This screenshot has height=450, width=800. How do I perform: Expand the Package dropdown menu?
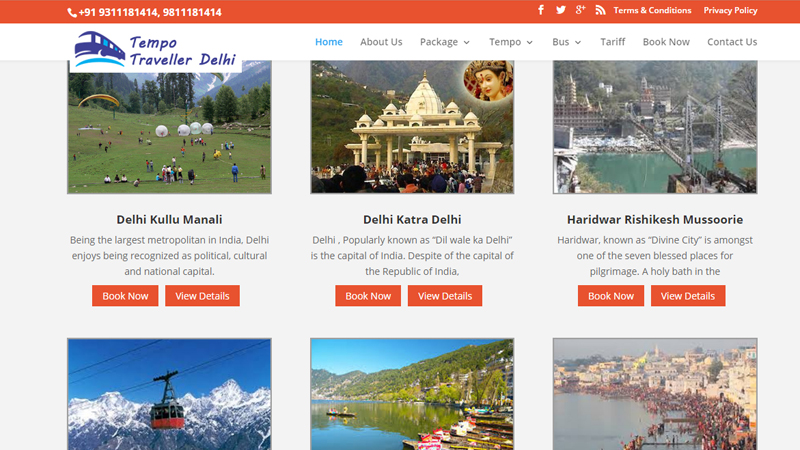pos(445,42)
